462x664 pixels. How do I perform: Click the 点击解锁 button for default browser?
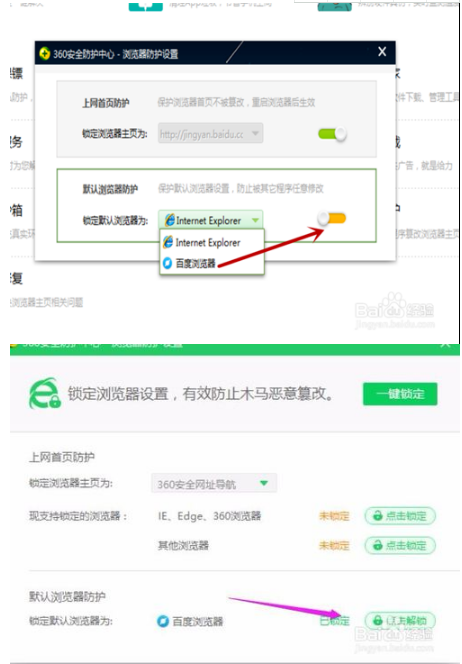[x=400, y=621]
